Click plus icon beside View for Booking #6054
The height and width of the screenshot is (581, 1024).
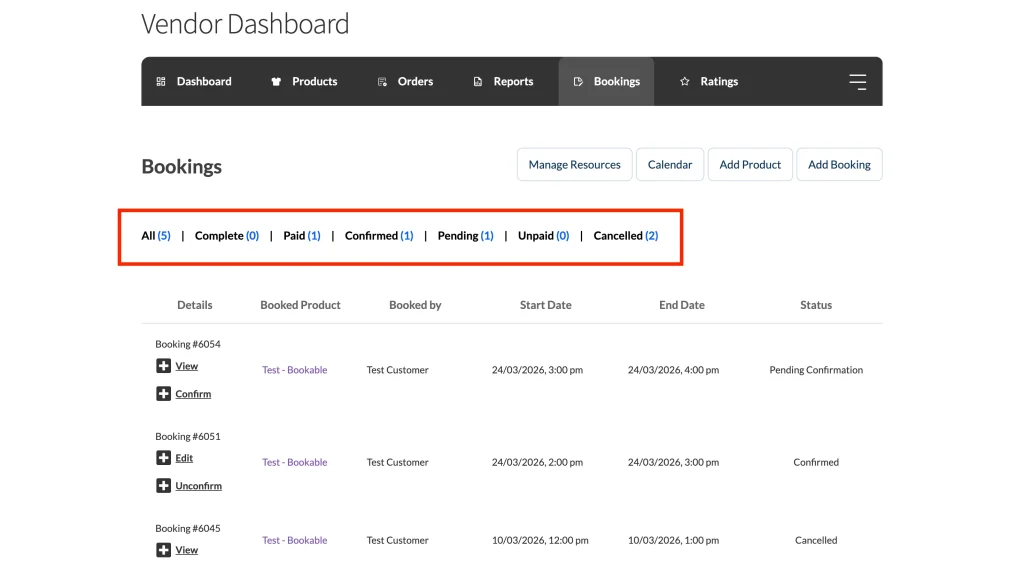click(163, 366)
